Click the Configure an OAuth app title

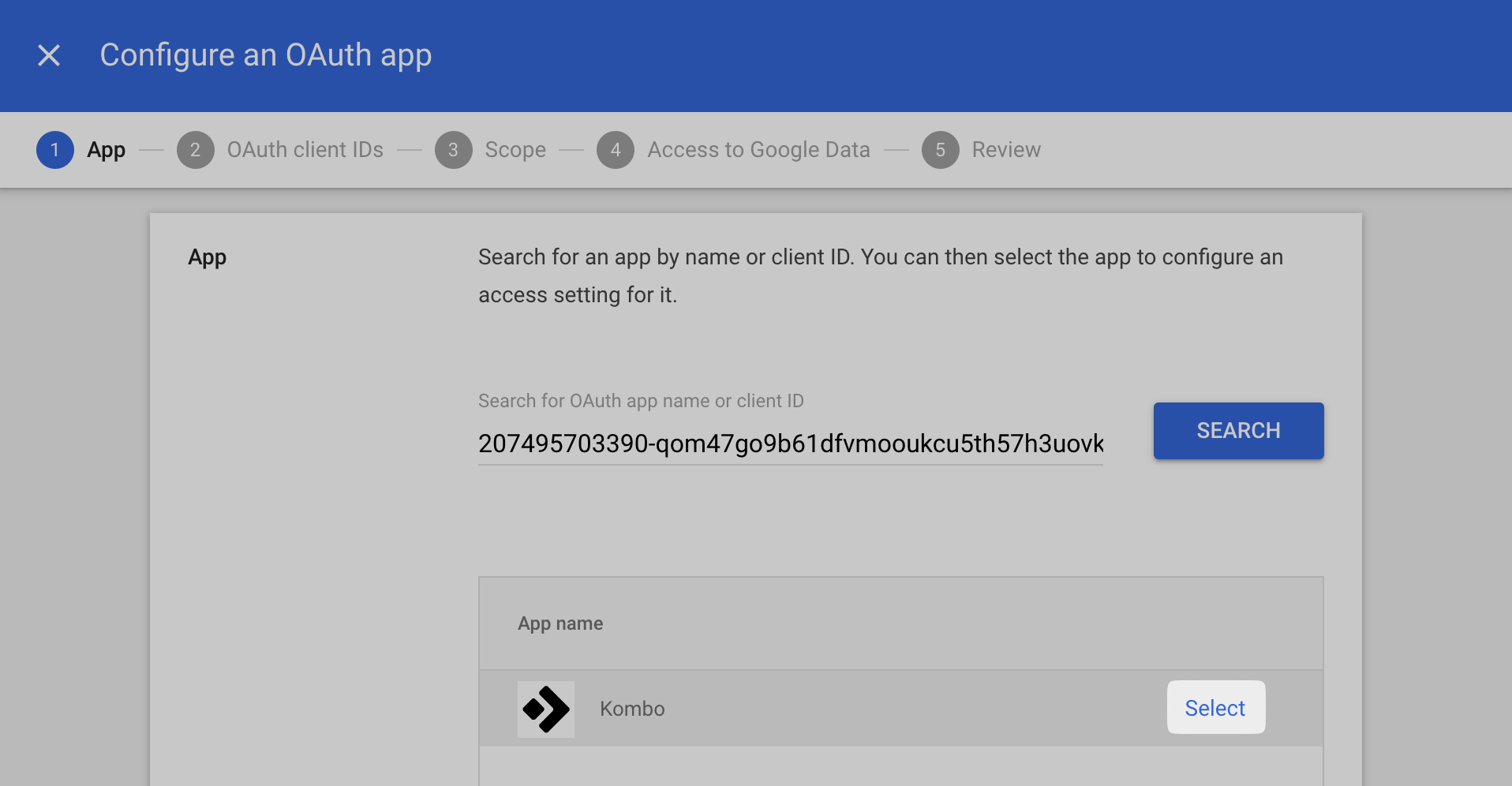(266, 55)
